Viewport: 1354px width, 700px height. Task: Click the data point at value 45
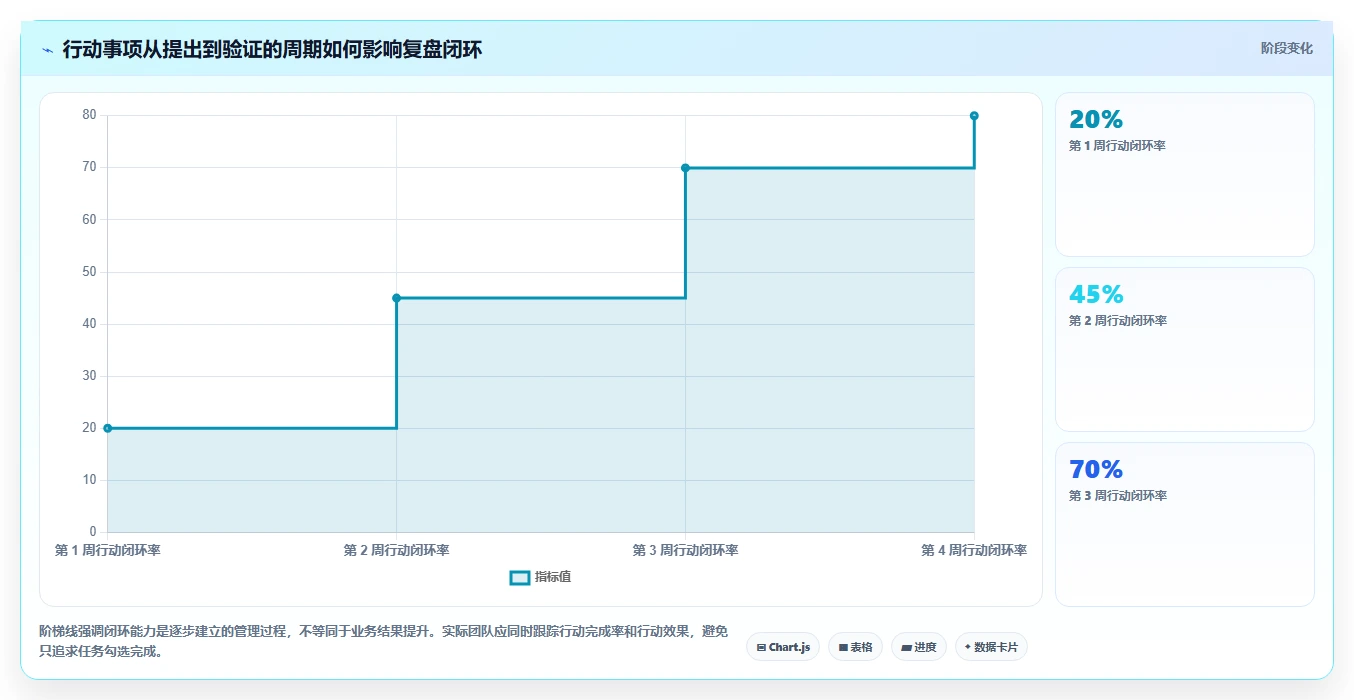(396, 298)
